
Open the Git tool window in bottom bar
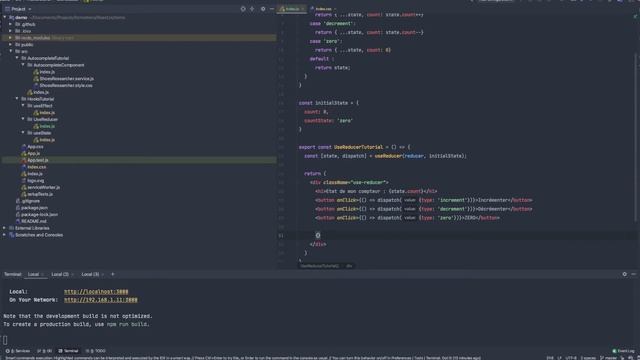[44, 351]
